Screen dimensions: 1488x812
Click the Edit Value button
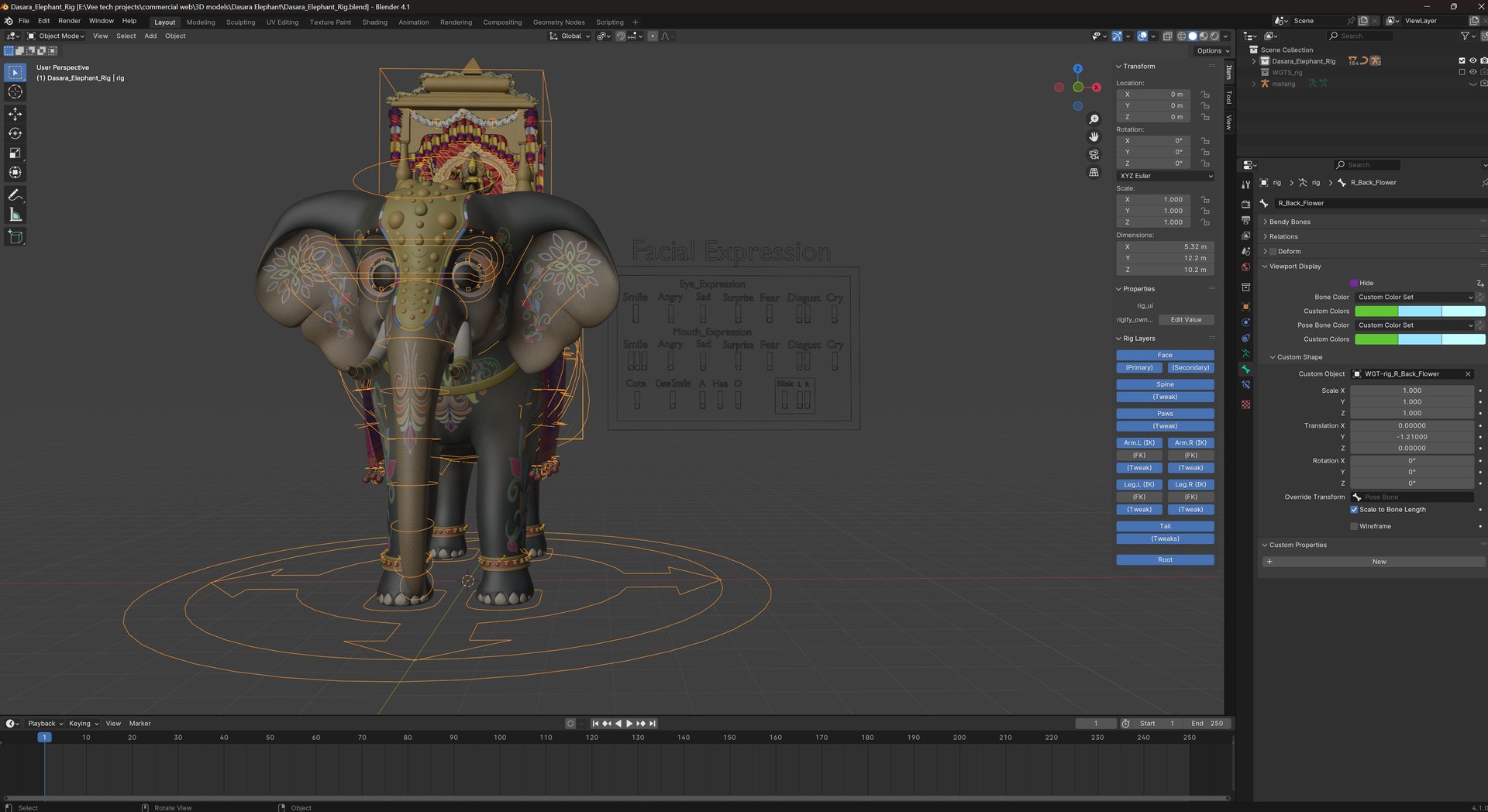(x=1186, y=320)
